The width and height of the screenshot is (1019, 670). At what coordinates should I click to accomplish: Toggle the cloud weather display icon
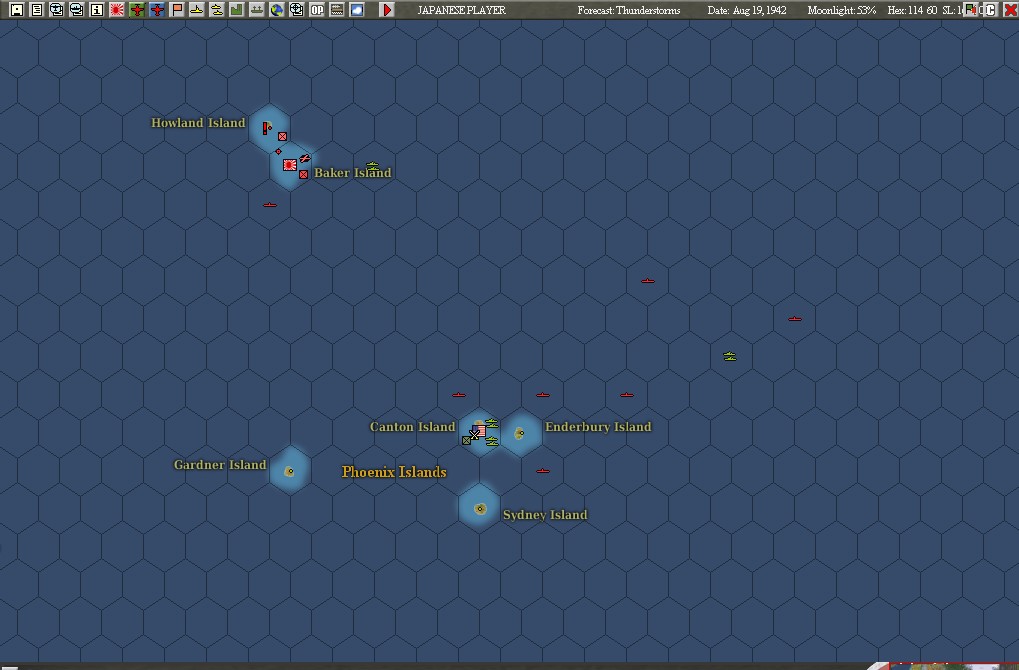(x=357, y=10)
